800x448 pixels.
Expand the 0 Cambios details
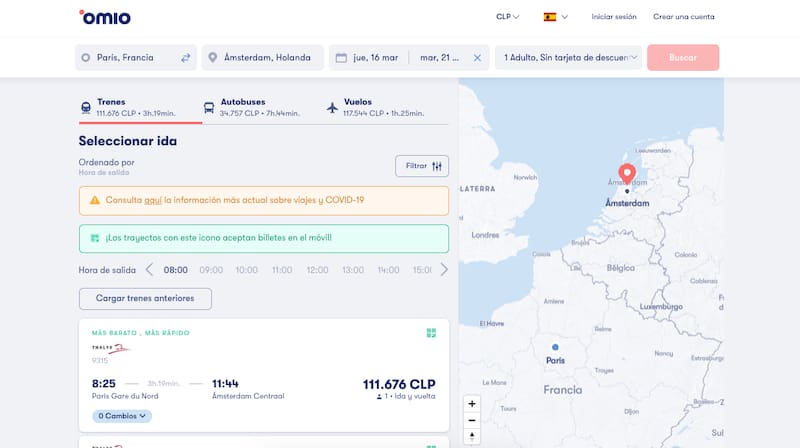pos(122,415)
